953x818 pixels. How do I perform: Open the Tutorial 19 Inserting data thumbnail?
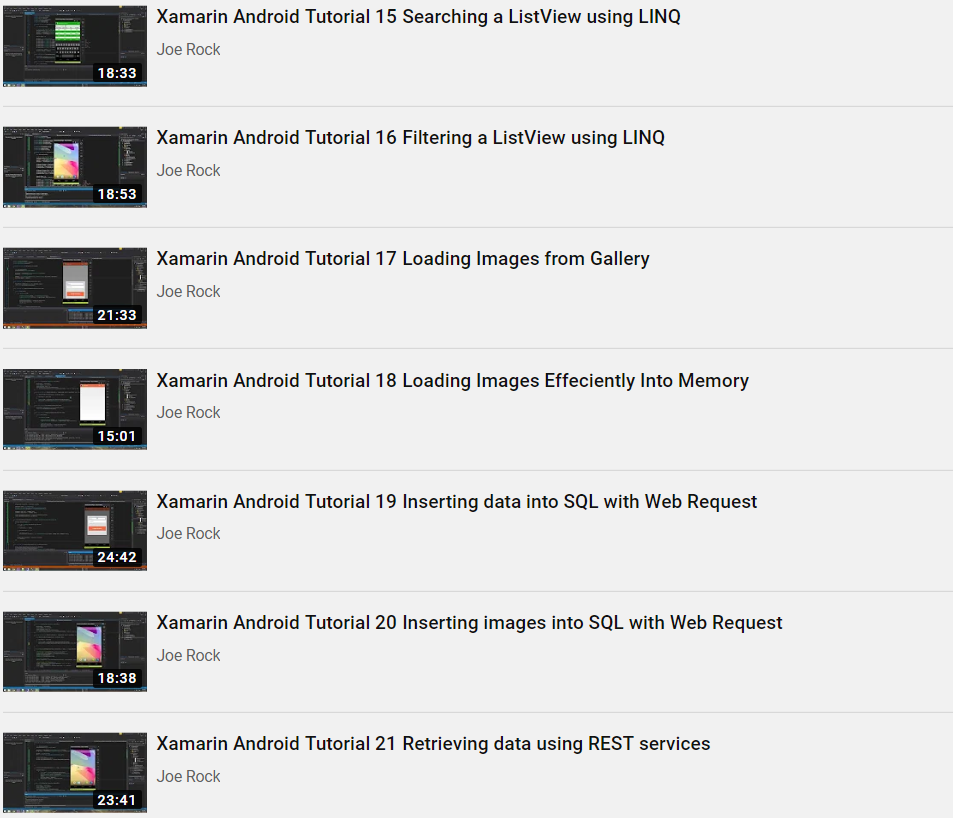(x=75, y=531)
